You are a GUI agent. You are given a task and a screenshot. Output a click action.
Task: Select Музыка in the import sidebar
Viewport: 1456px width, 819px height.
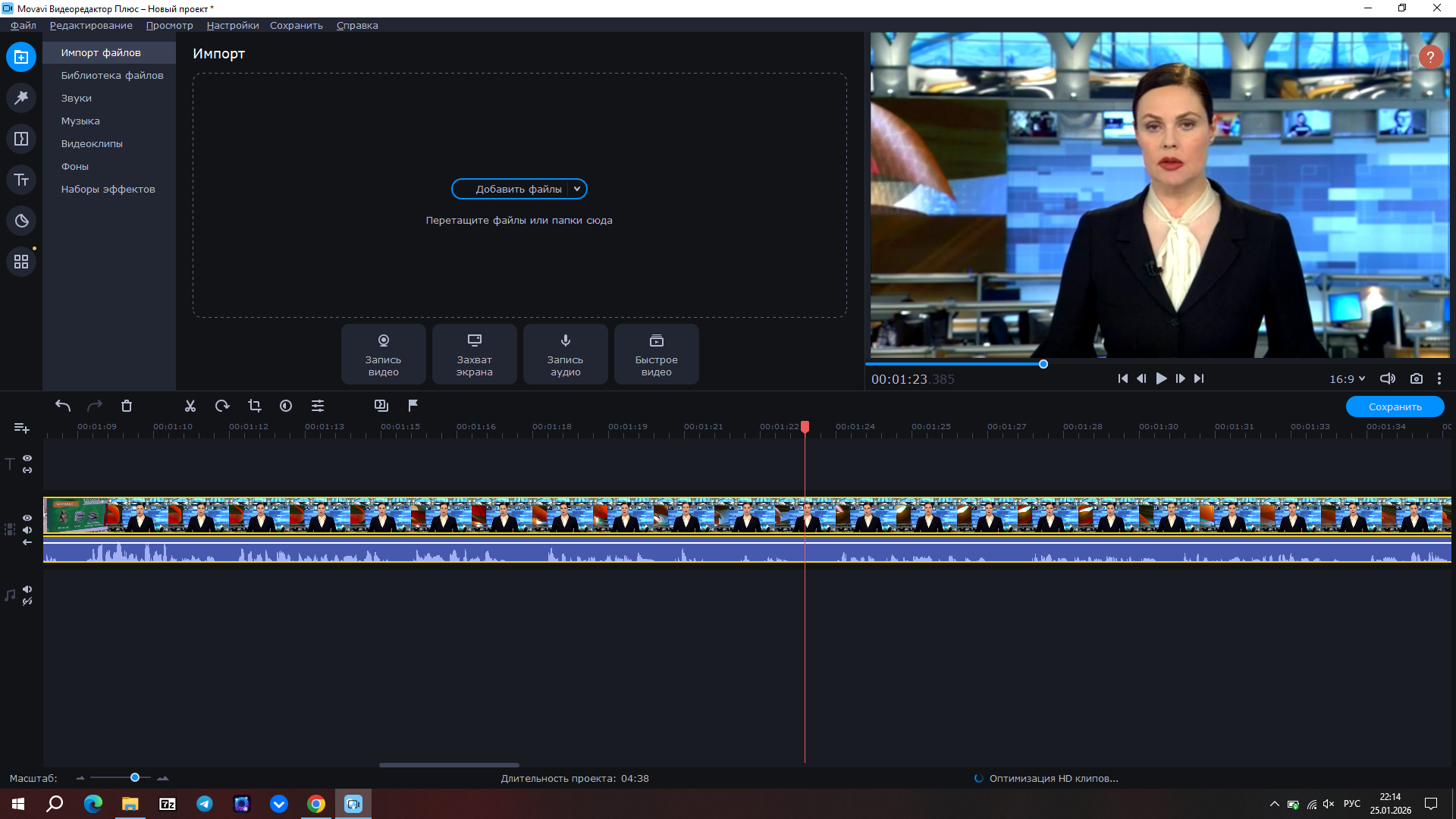click(x=80, y=121)
